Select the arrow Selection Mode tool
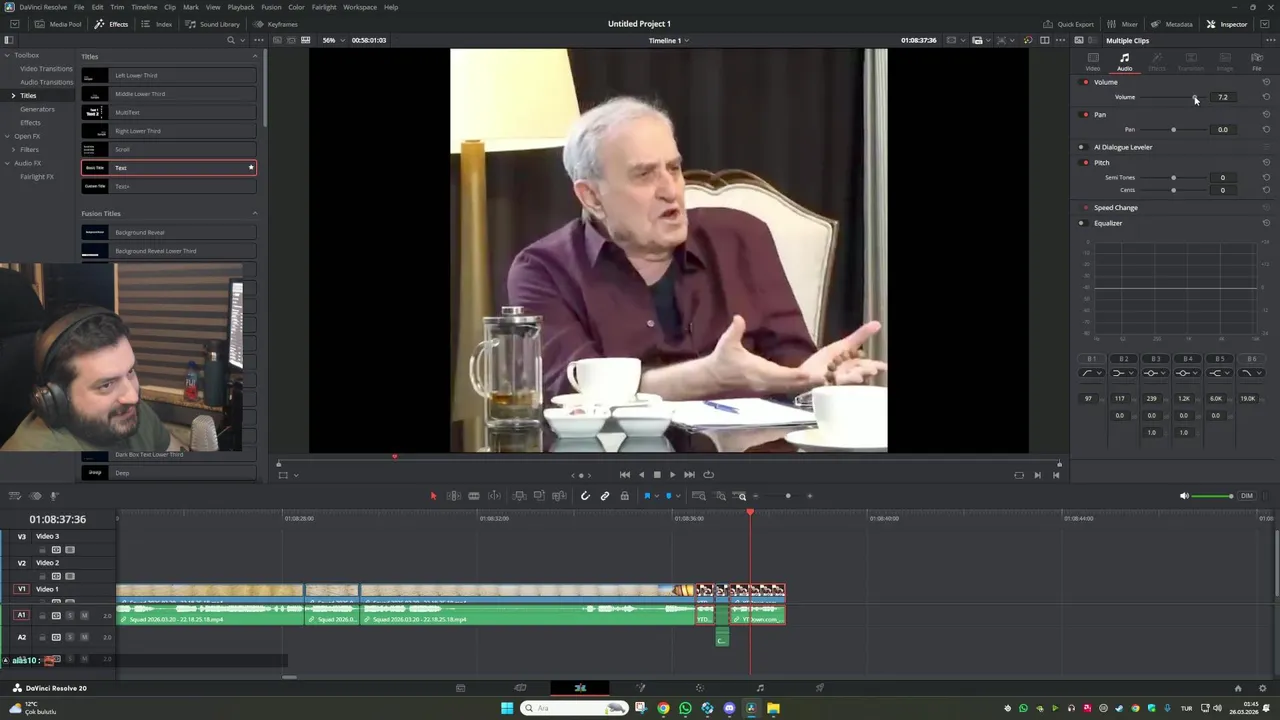This screenshot has width=1280, height=720. [433, 496]
